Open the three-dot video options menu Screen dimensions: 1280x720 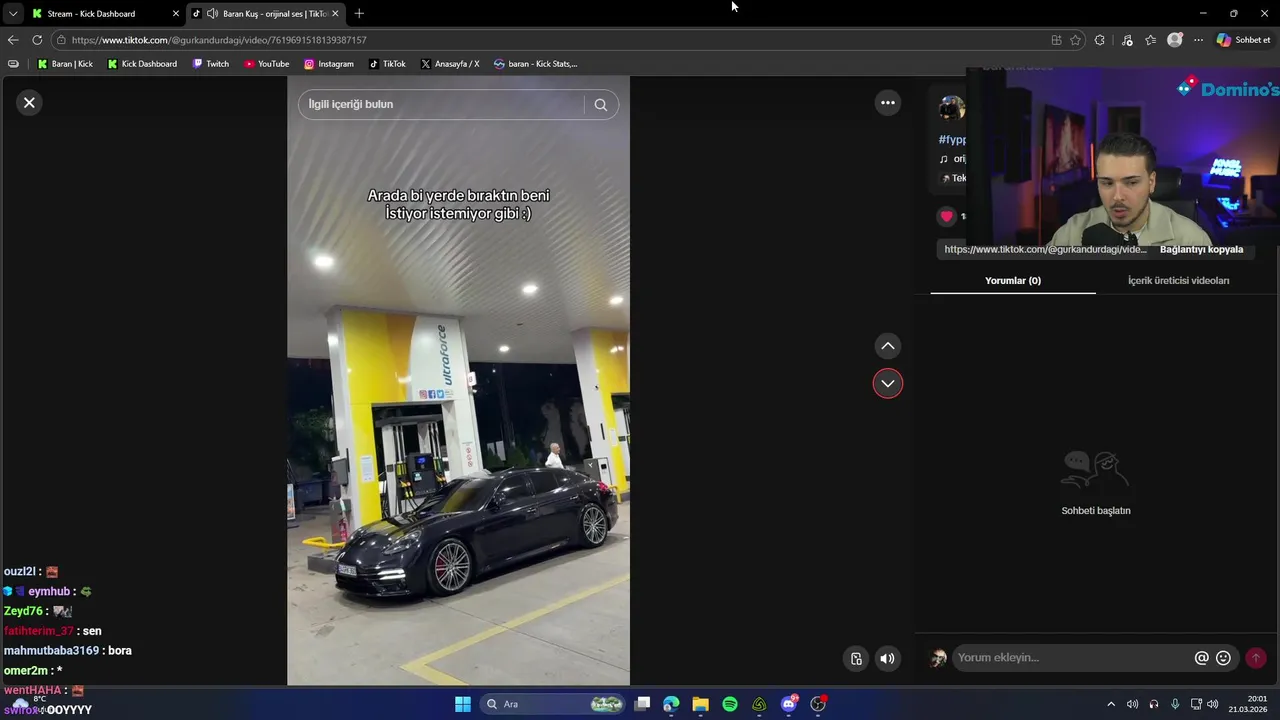[x=887, y=102]
